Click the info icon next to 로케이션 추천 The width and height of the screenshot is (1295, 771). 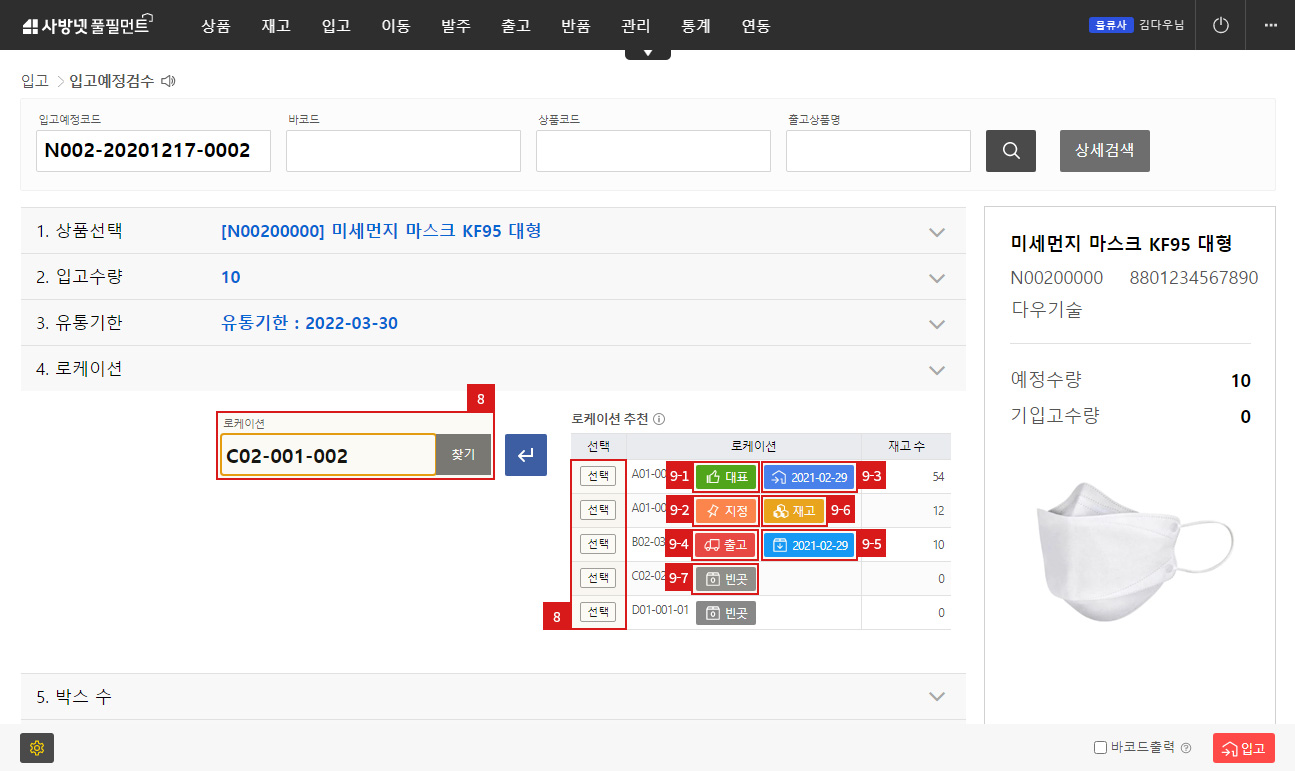659,419
